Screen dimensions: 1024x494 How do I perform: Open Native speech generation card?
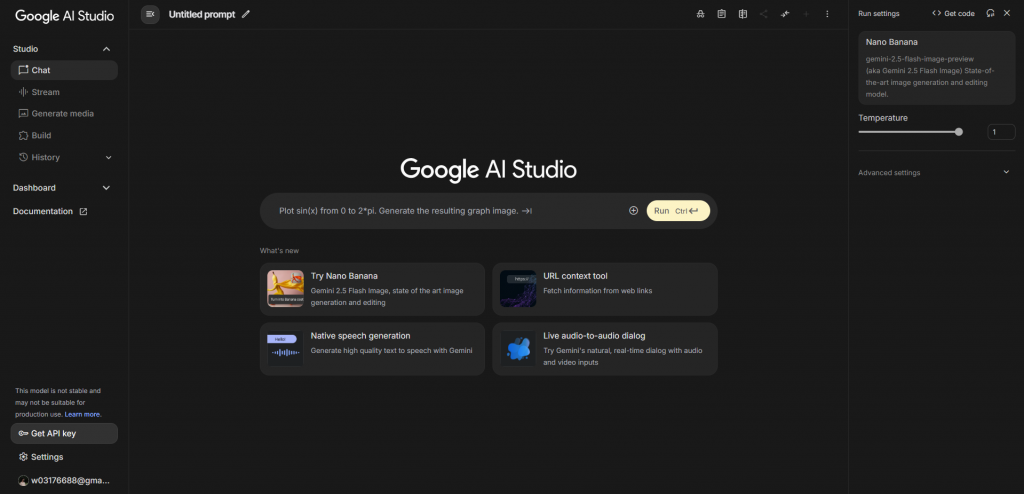click(372, 349)
